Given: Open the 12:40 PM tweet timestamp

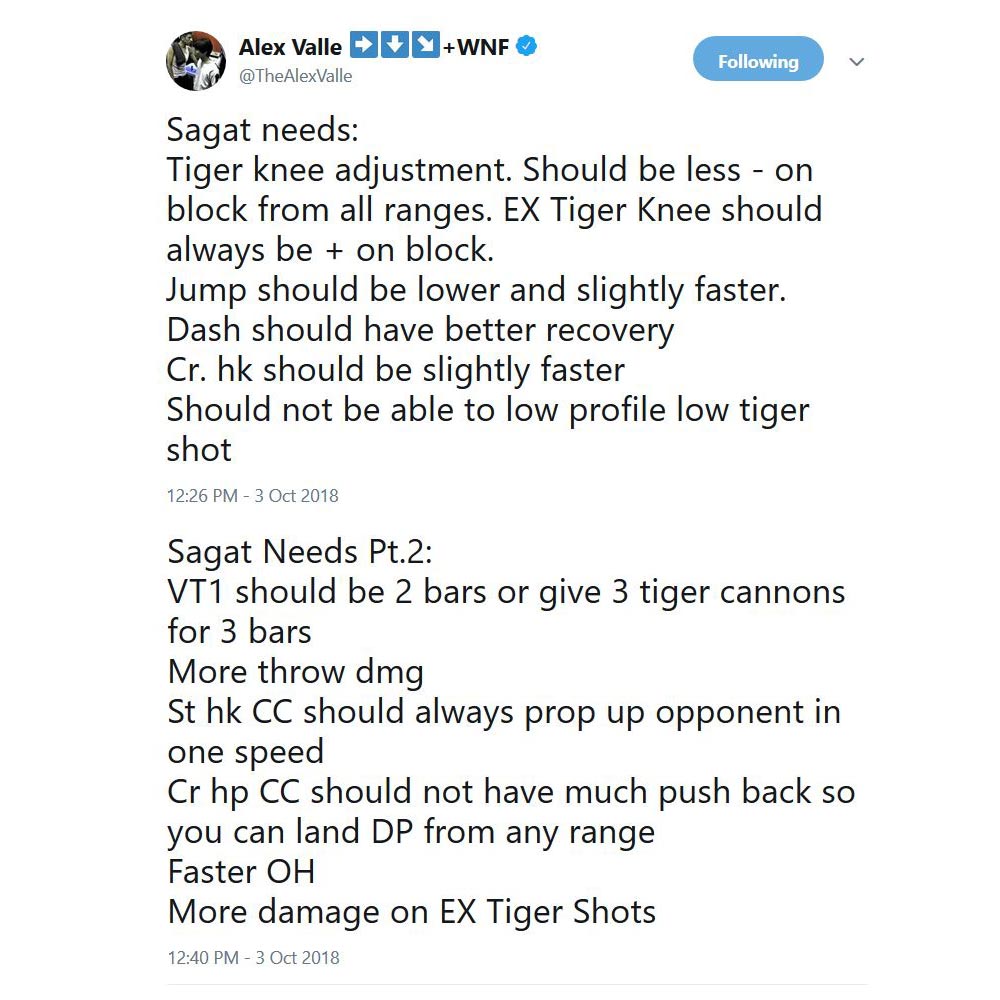Looking at the screenshot, I should coord(253,957).
